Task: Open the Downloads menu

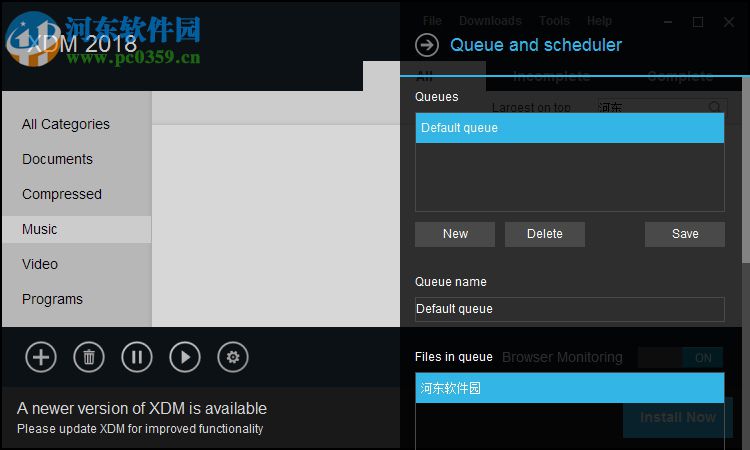Action: pos(490,21)
